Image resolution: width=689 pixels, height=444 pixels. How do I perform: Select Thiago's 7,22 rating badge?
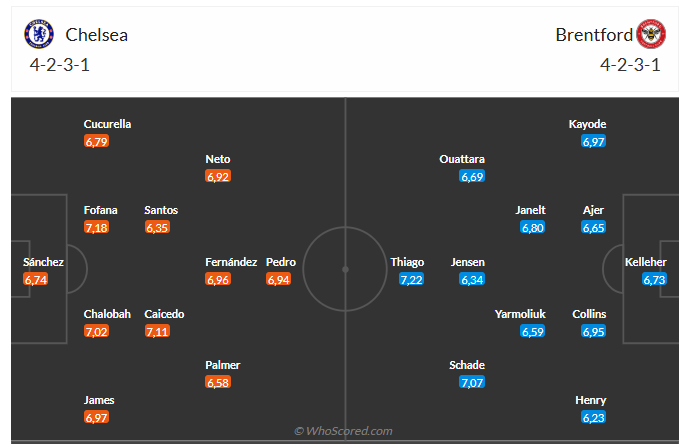point(411,279)
